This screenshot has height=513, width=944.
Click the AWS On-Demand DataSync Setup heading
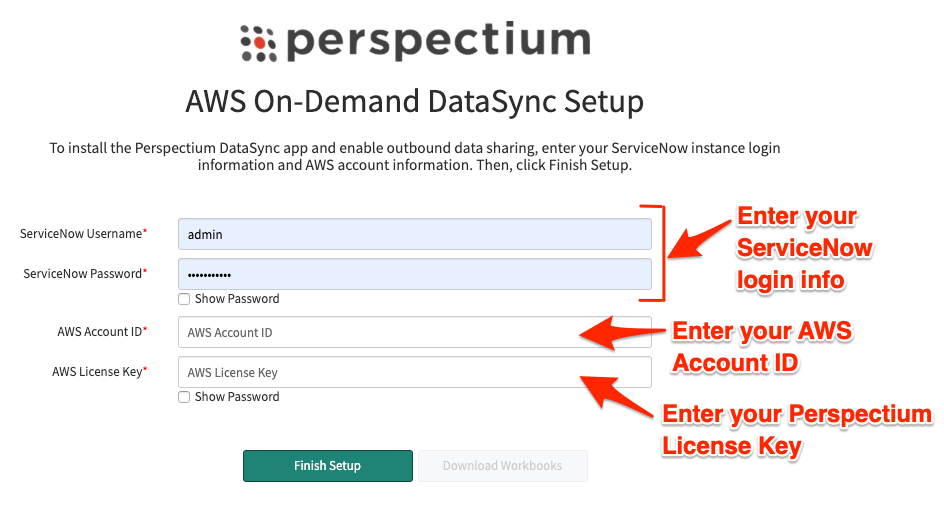tap(415, 101)
